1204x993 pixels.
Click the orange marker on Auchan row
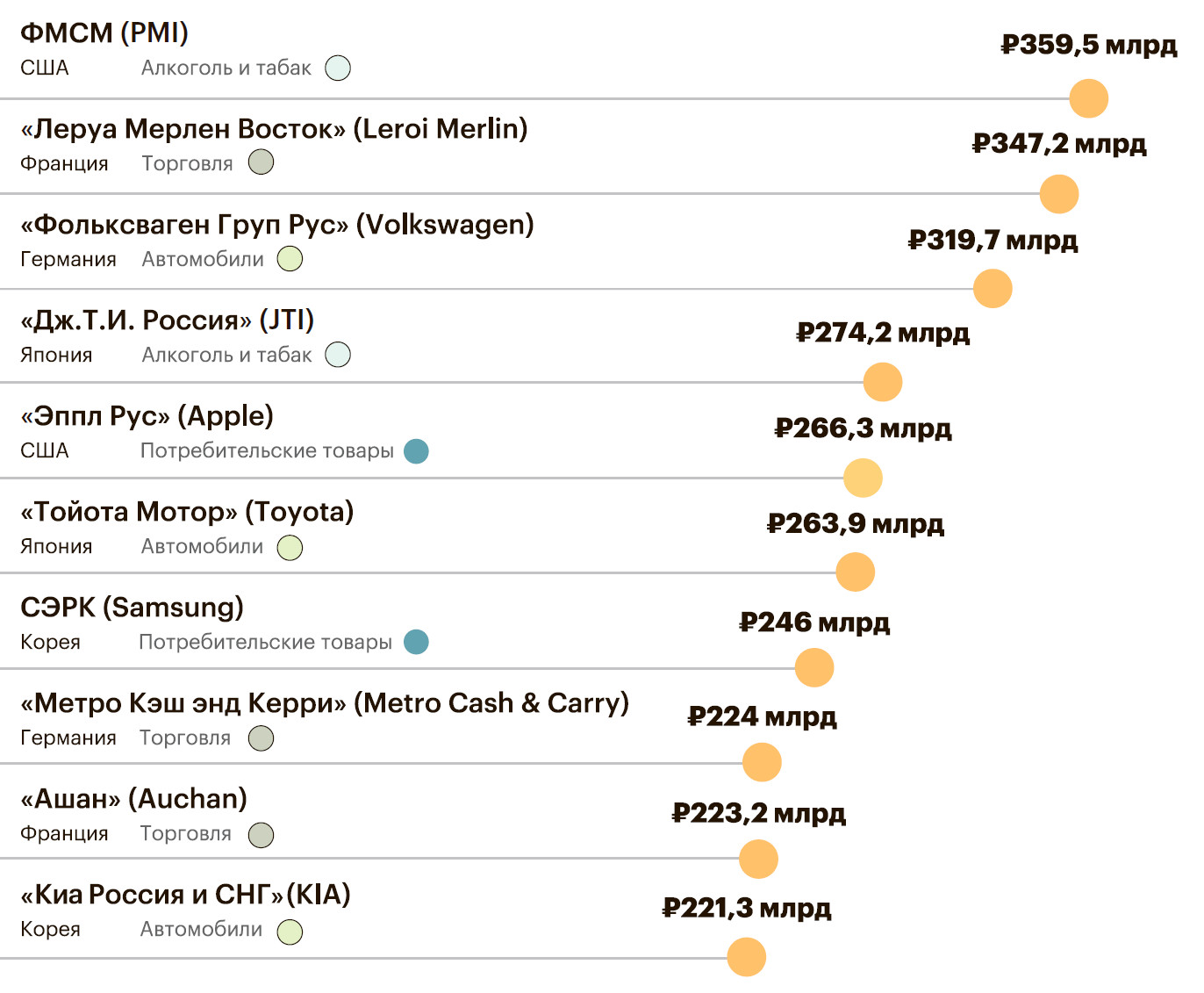coord(758,859)
